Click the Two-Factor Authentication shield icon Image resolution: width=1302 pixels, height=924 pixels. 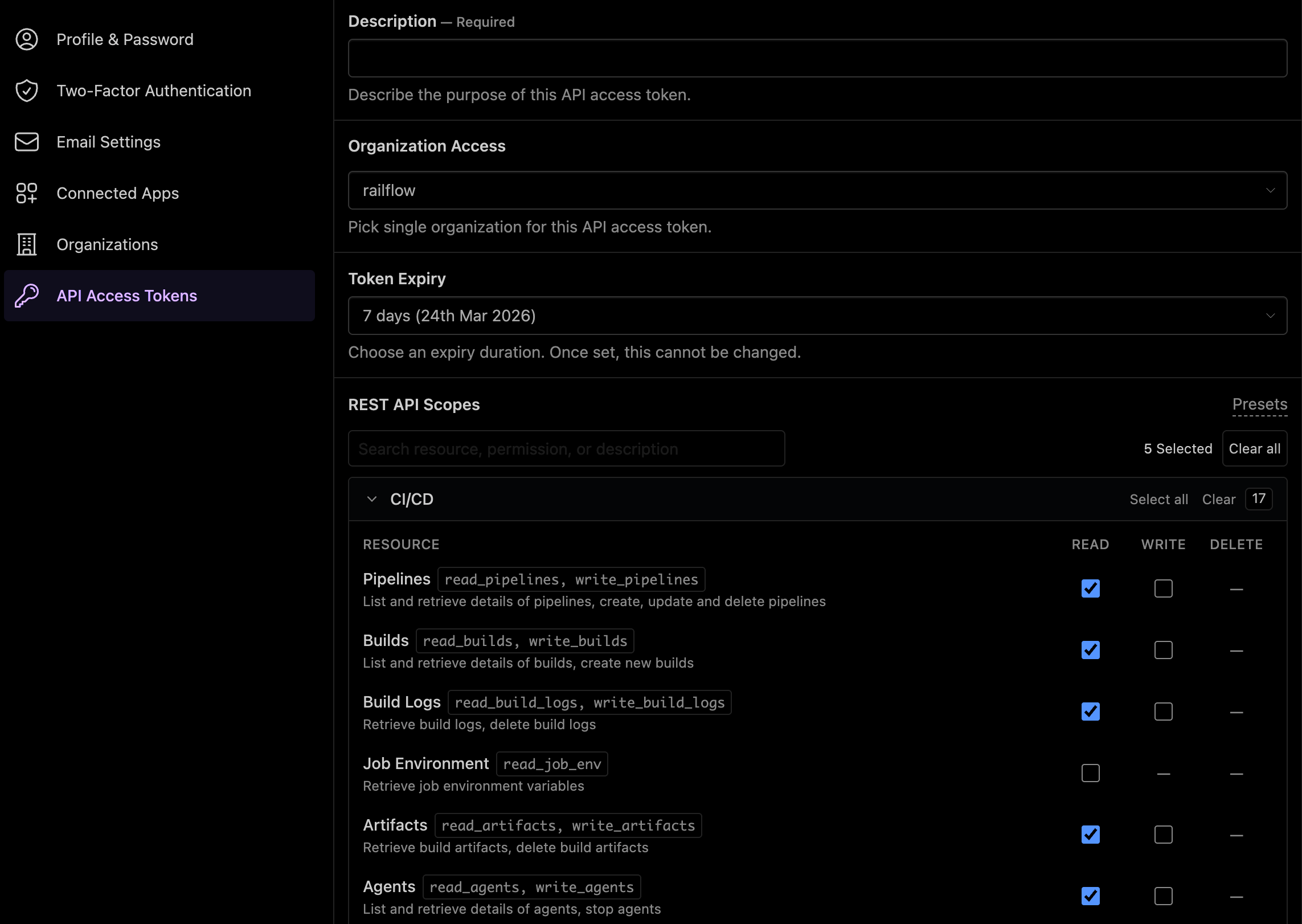(27, 91)
